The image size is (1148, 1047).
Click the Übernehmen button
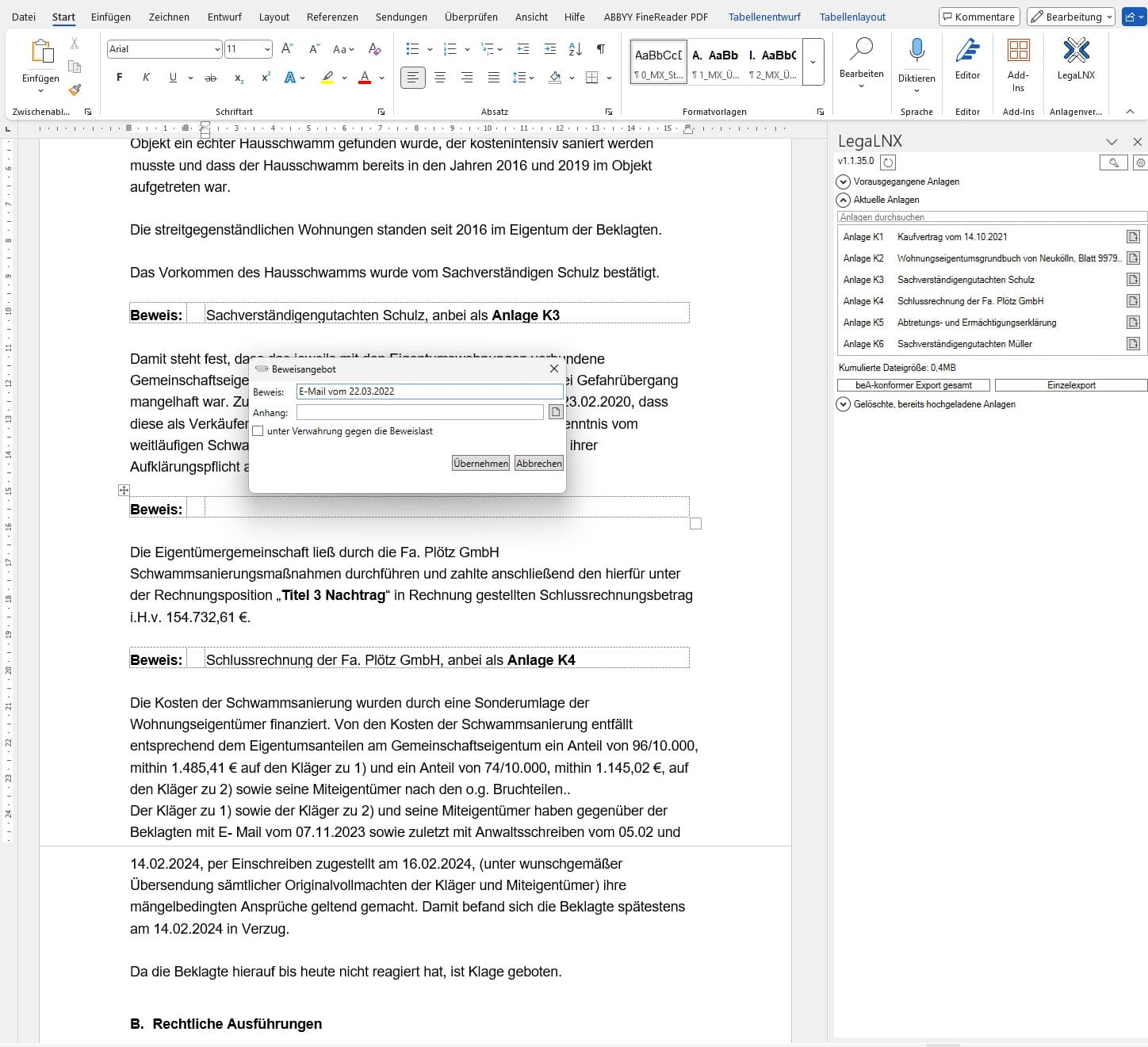click(x=480, y=464)
